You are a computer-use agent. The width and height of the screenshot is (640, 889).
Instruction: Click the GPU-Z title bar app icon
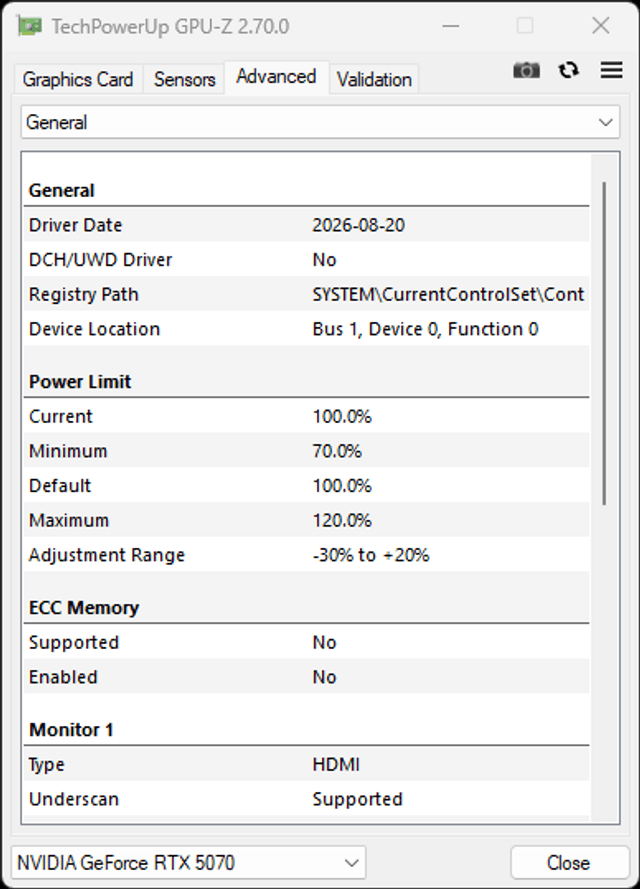(x=29, y=26)
